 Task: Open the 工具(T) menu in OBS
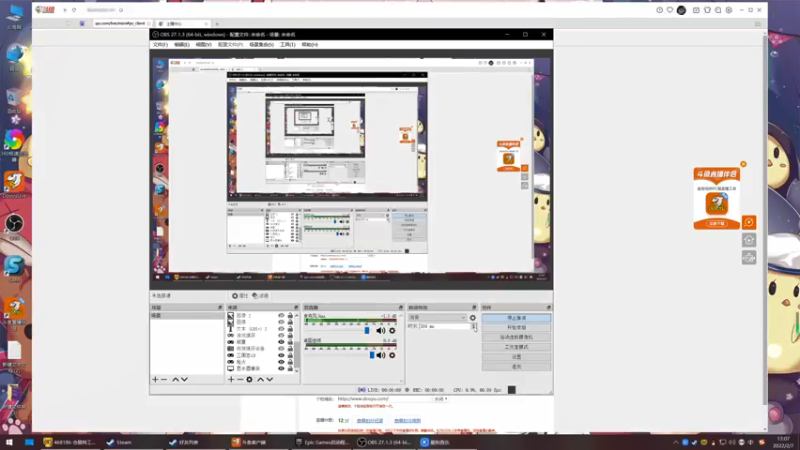click(287, 45)
